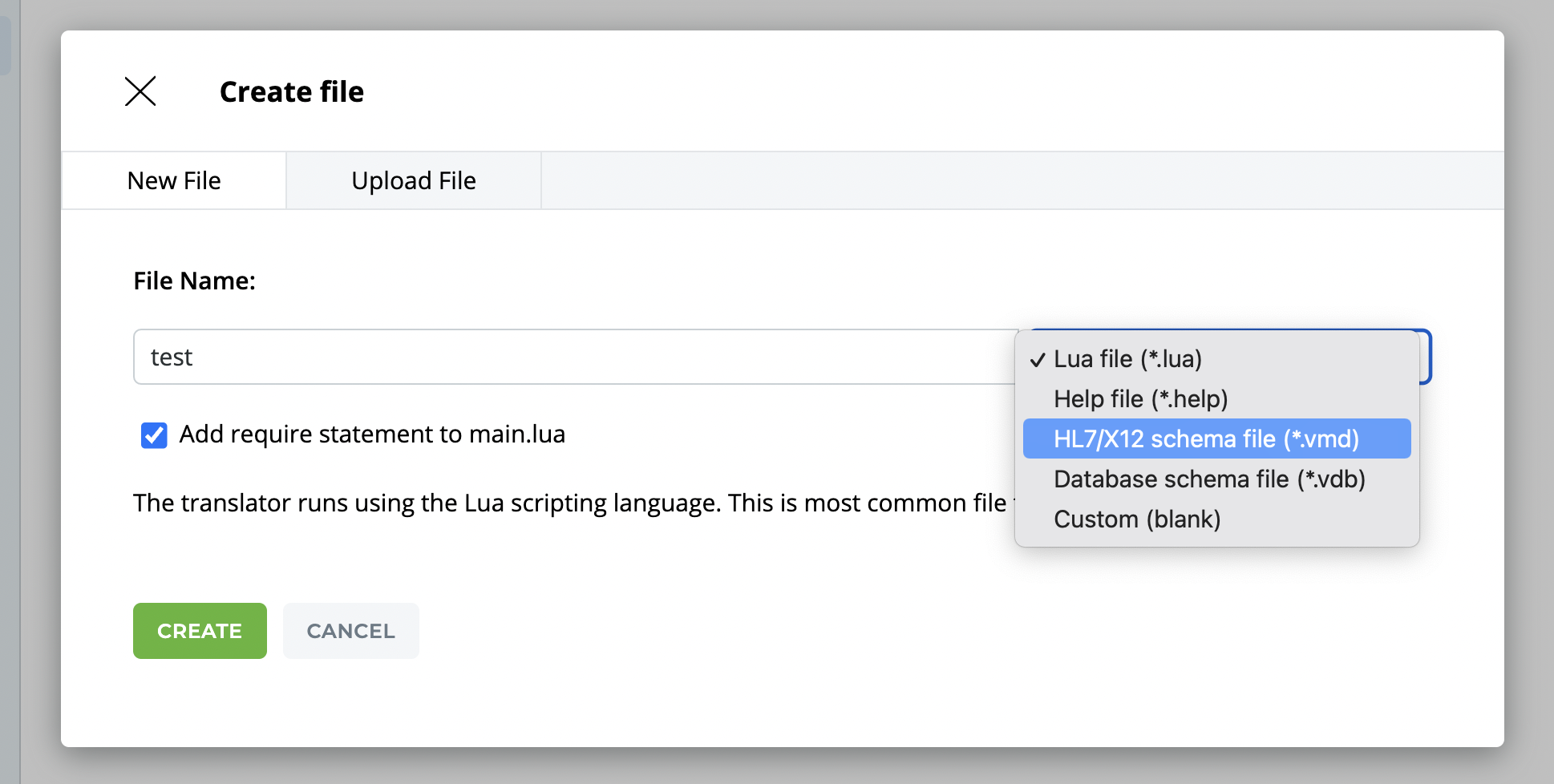
Task: Click the File Name label
Action: tap(195, 281)
